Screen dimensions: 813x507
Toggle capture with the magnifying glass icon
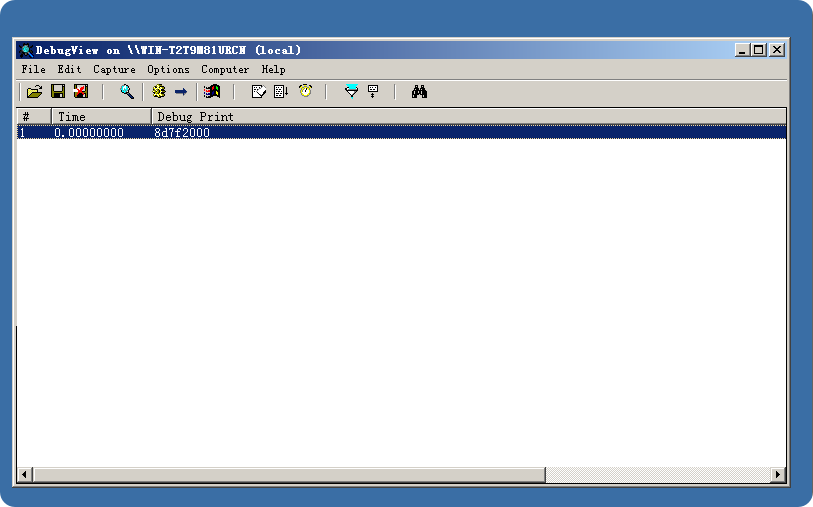[x=127, y=92]
